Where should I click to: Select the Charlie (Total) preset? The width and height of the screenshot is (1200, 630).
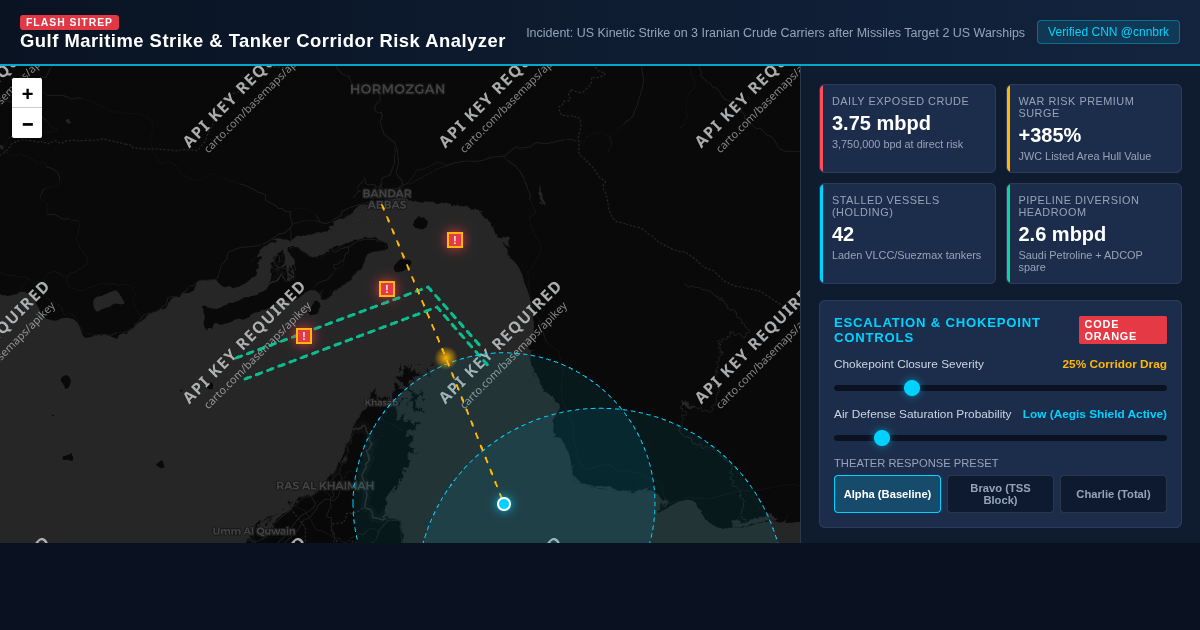point(1113,494)
